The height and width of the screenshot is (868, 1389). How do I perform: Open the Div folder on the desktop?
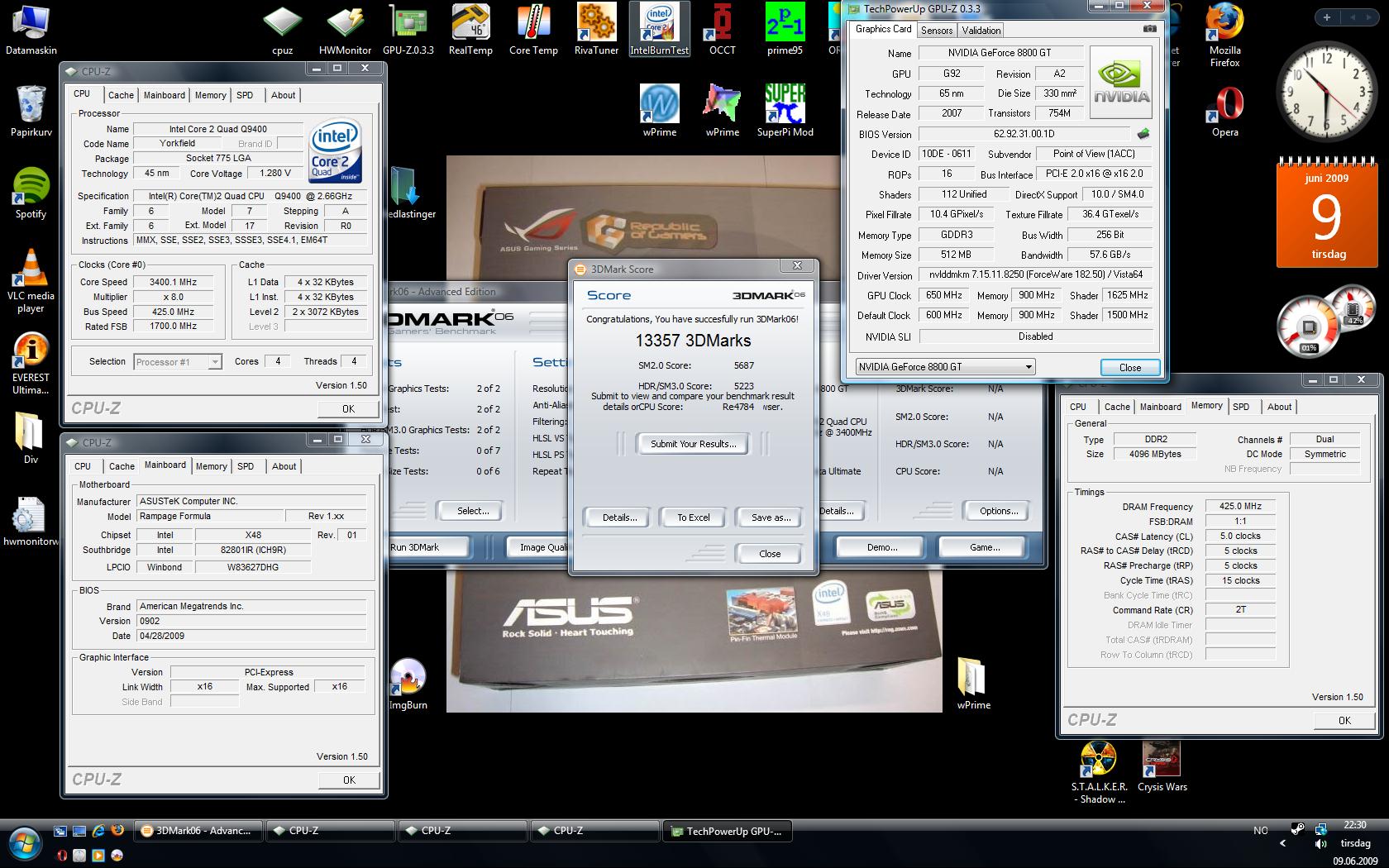pyautogui.click(x=31, y=438)
